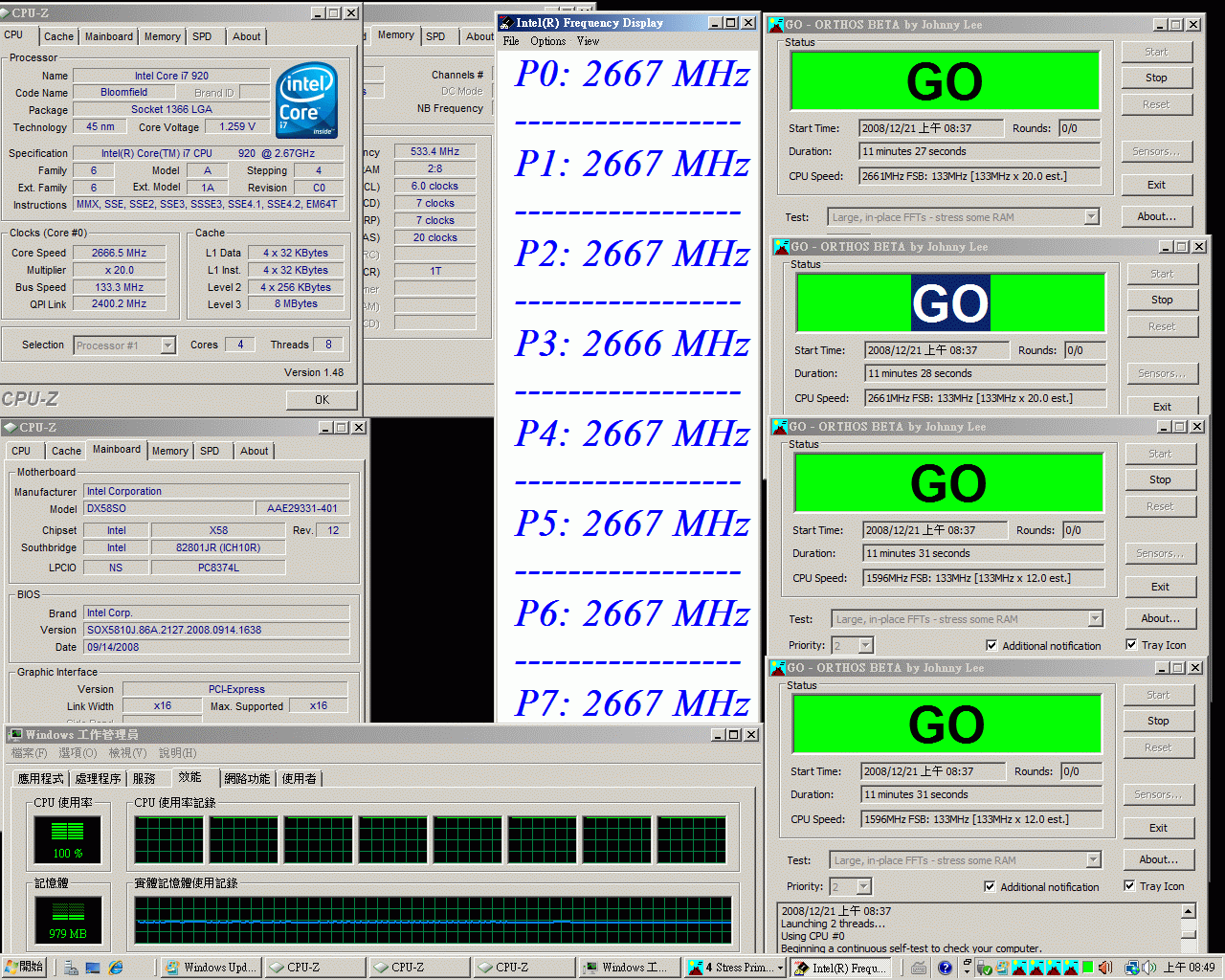Click the Intel Core i7 logo in CPU-Z
This screenshot has width=1225, height=980.
[x=306, y=100]
